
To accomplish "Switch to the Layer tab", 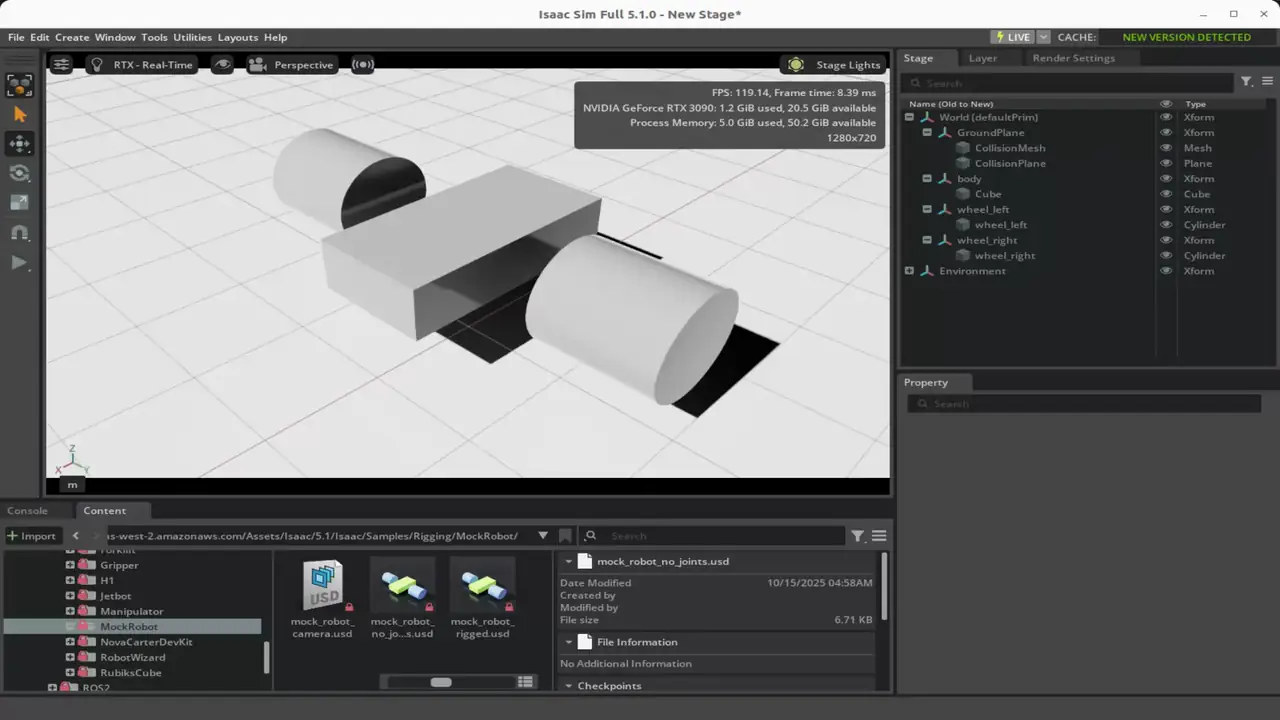I will click(x=982, y=58).
